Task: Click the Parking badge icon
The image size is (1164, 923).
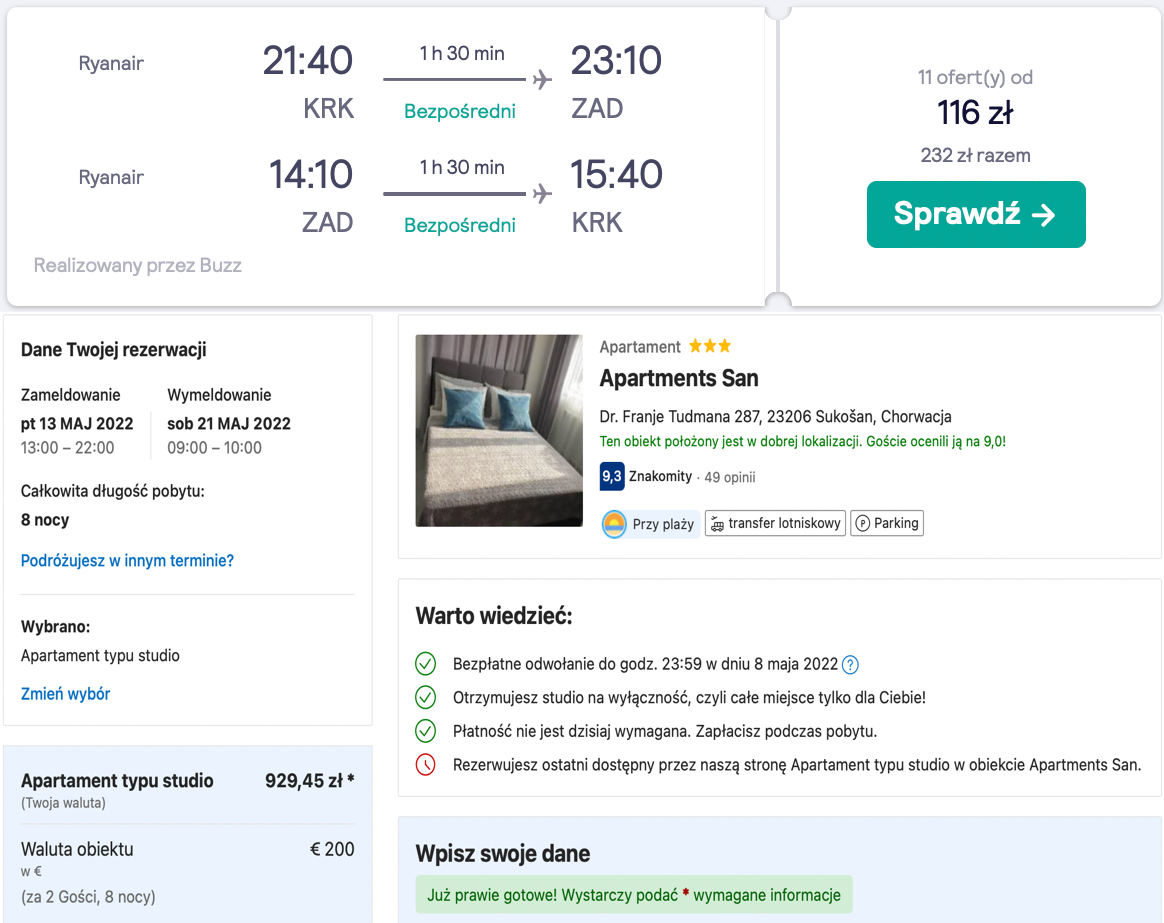Action: 862,523
